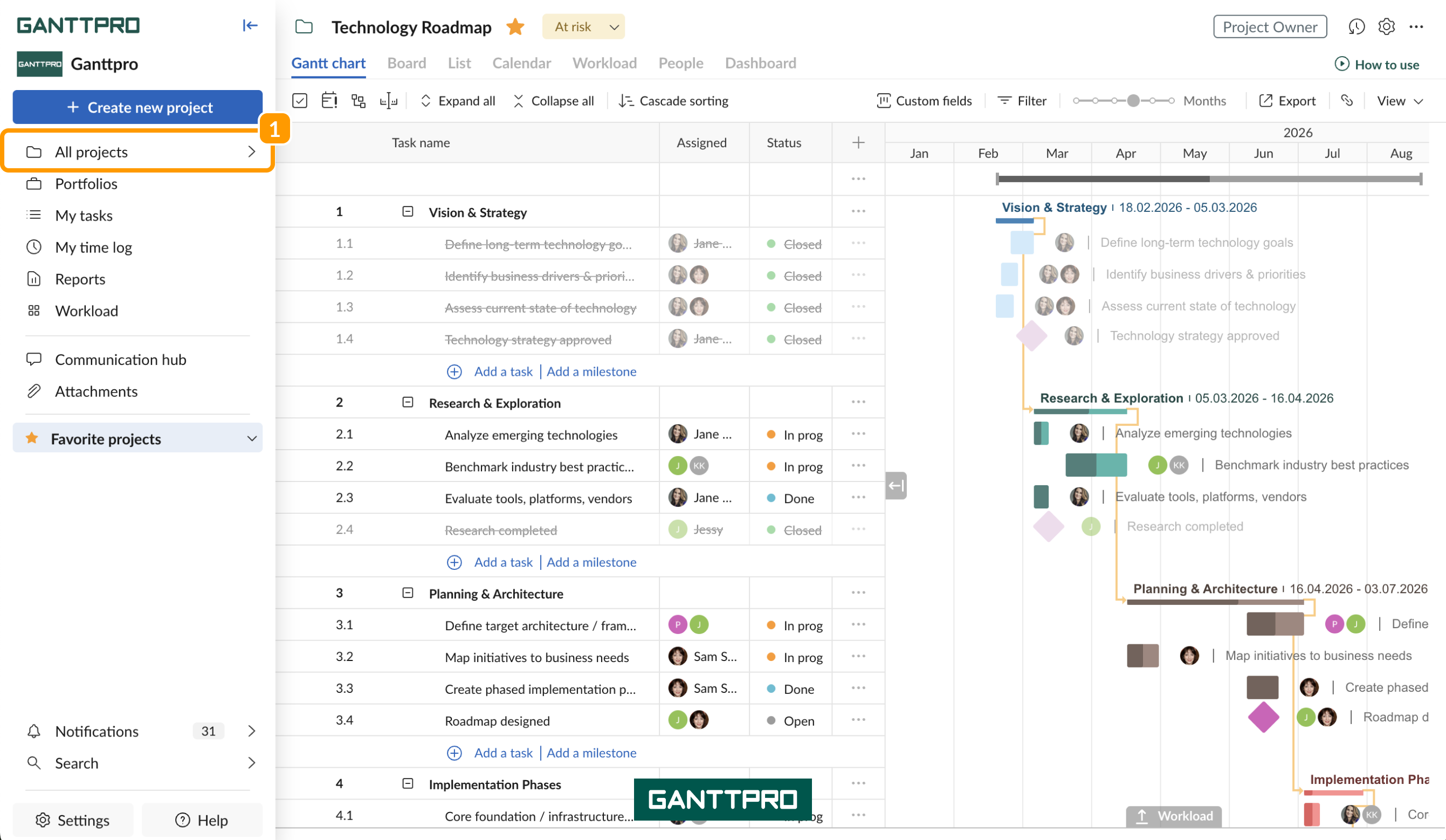Switch to the List tab
Image resolution: width=1446 pixels, height=840 pixels.
(x=459, y=63)
